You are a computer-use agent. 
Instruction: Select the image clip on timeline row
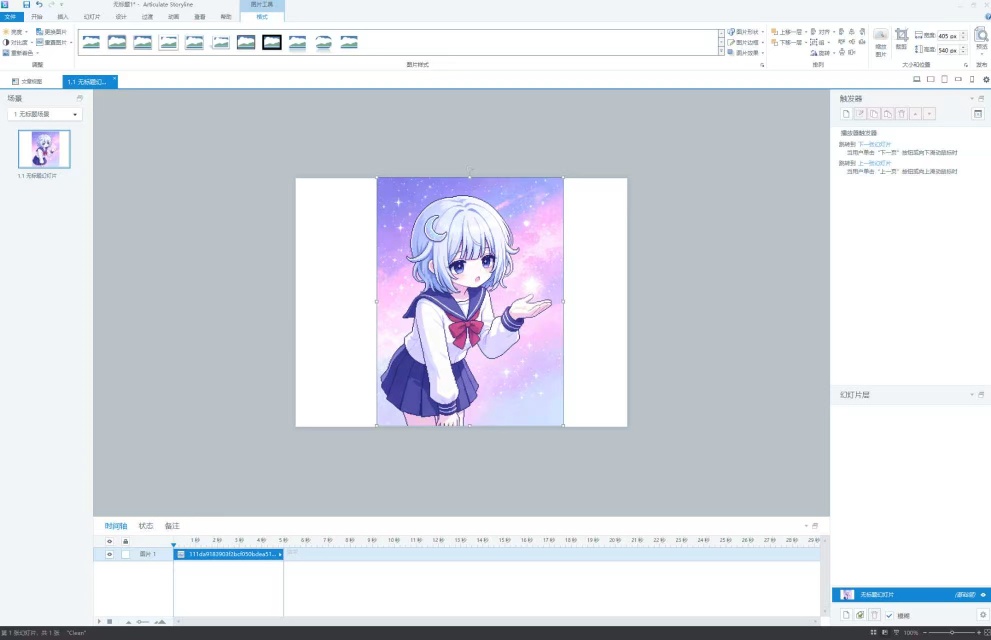228,554
